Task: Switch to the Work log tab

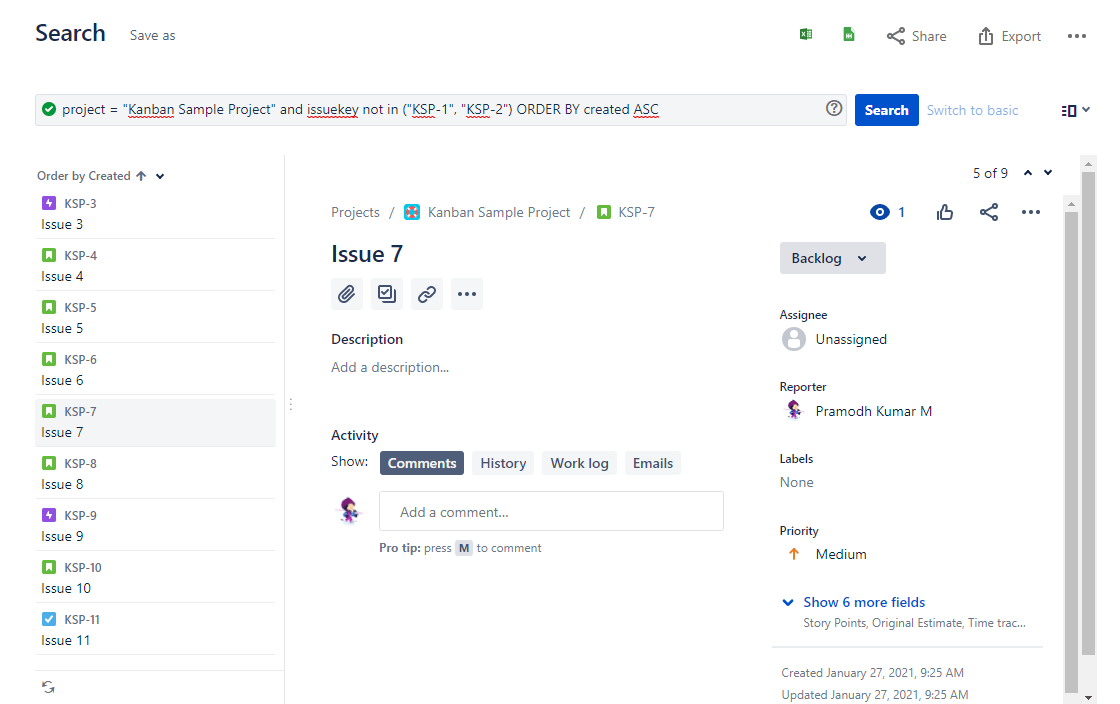Action: click(x=579, y=463)
